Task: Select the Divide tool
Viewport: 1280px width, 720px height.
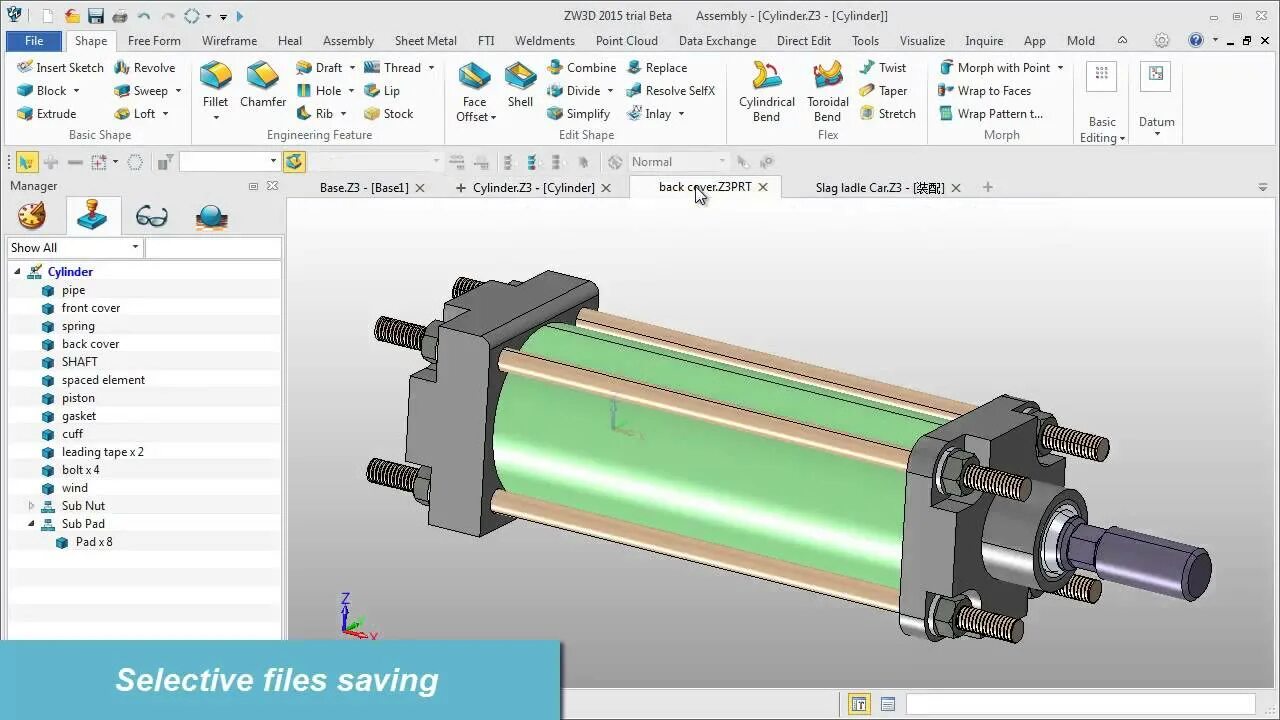Action: [x=573, y=91]
